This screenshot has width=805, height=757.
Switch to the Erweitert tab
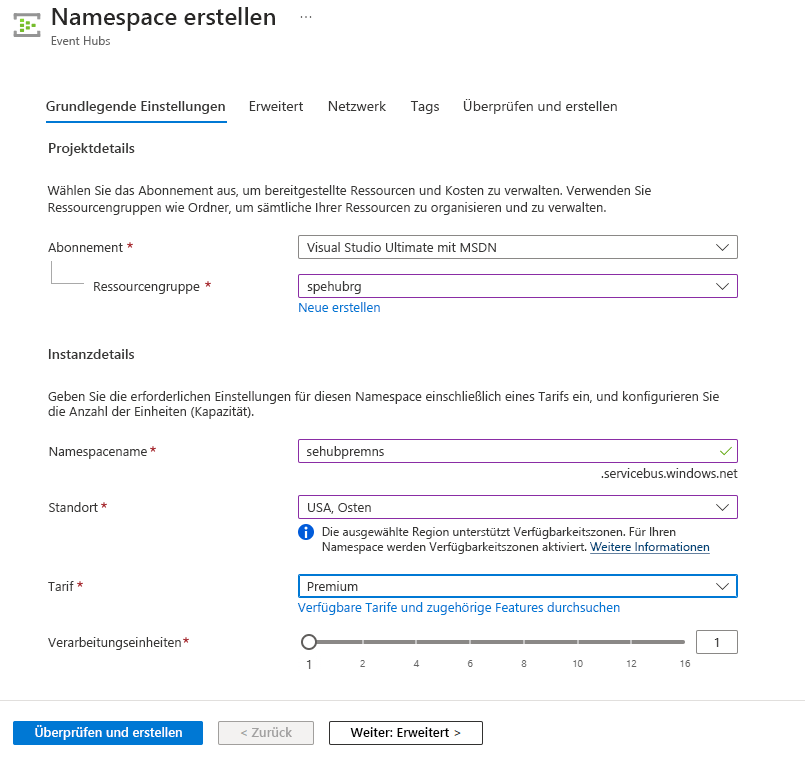click(x=276, y=106)
